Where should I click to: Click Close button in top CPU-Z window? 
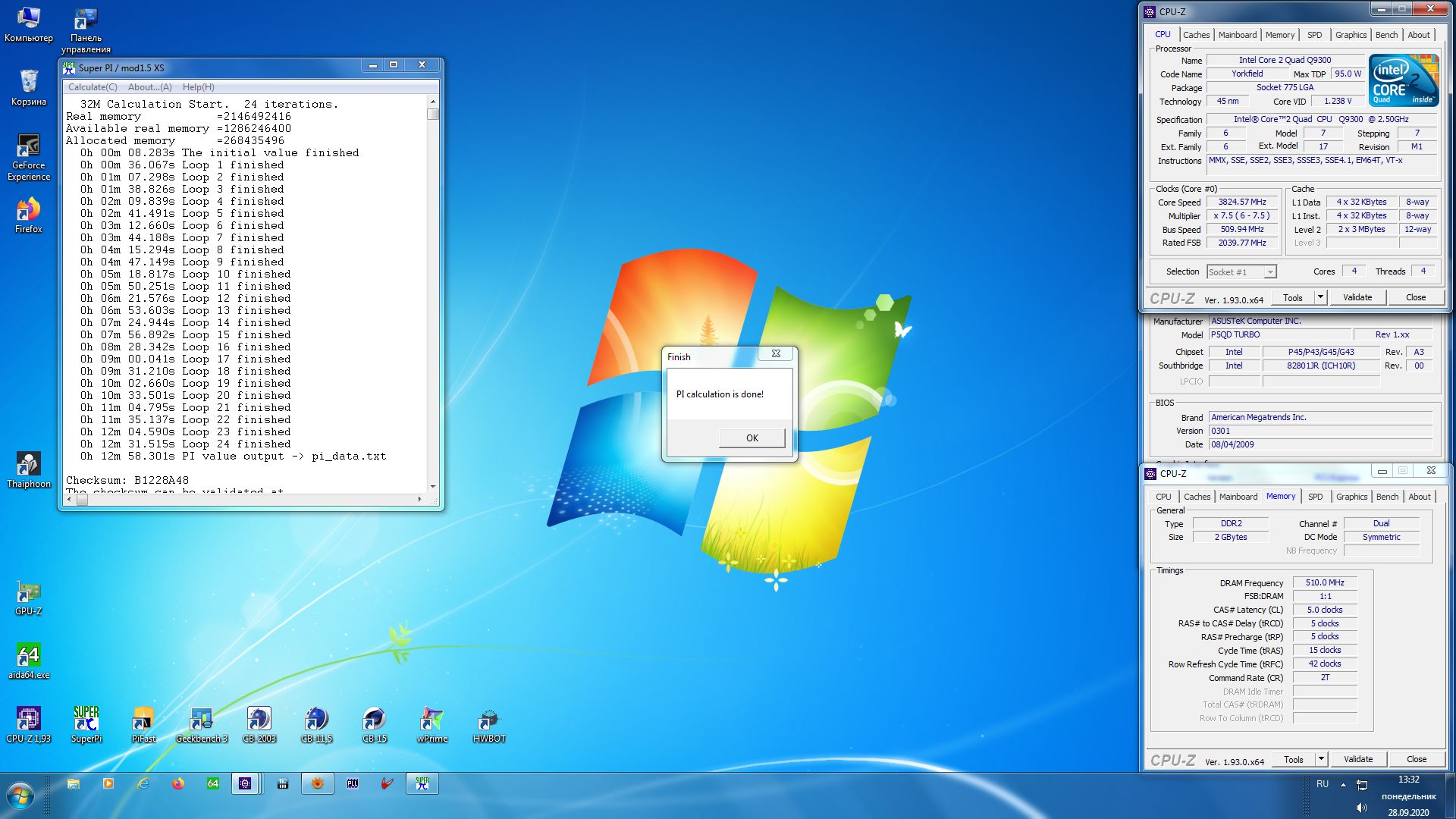point(1415,297)
